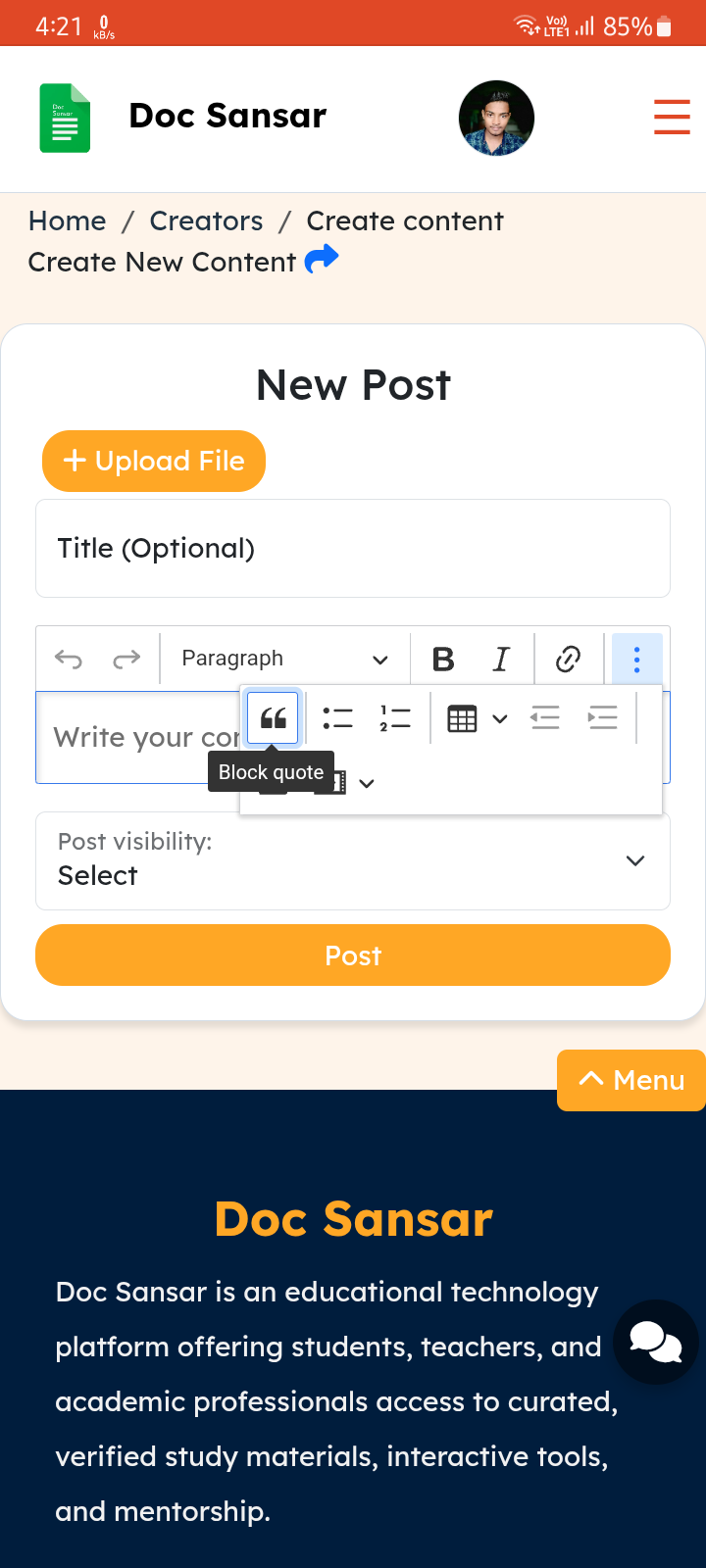This screenshot has width=706, height=1568.
Task: Click the Upload File button
Action: coord(154,461)
